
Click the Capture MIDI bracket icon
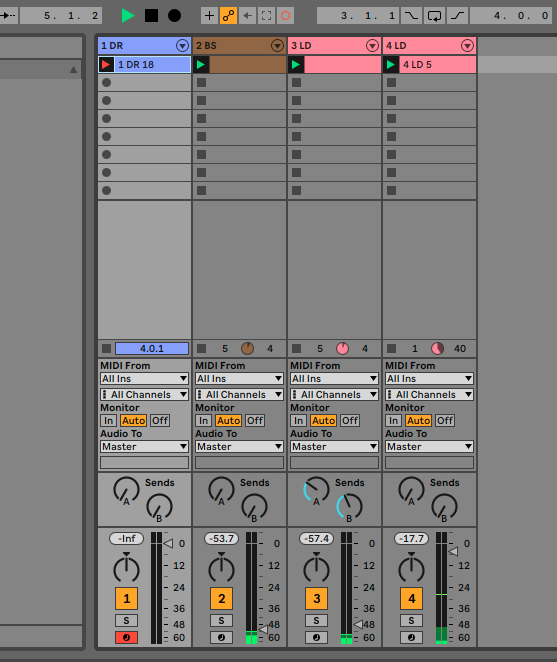pos(266,16)
